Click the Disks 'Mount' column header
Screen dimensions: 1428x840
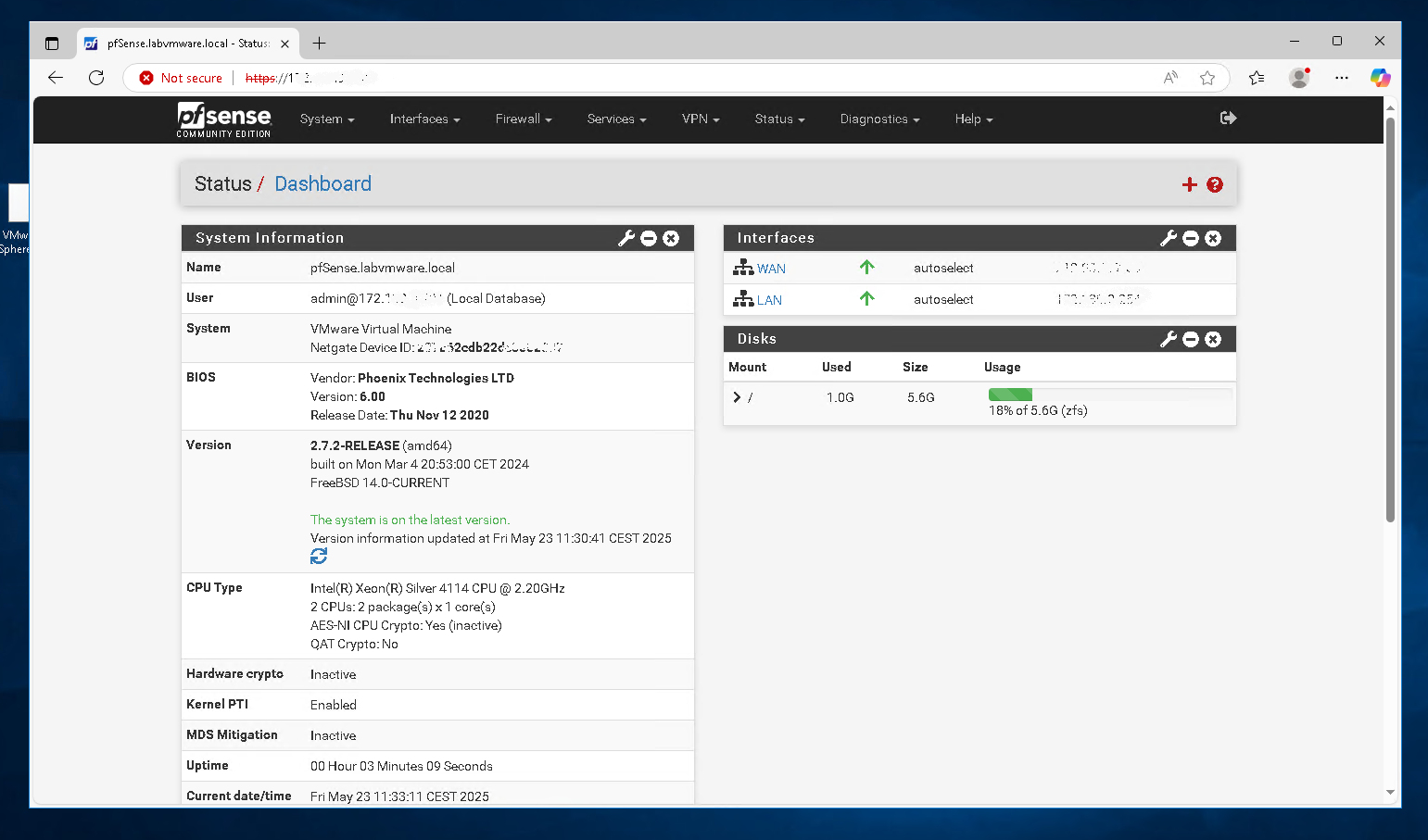747,367
